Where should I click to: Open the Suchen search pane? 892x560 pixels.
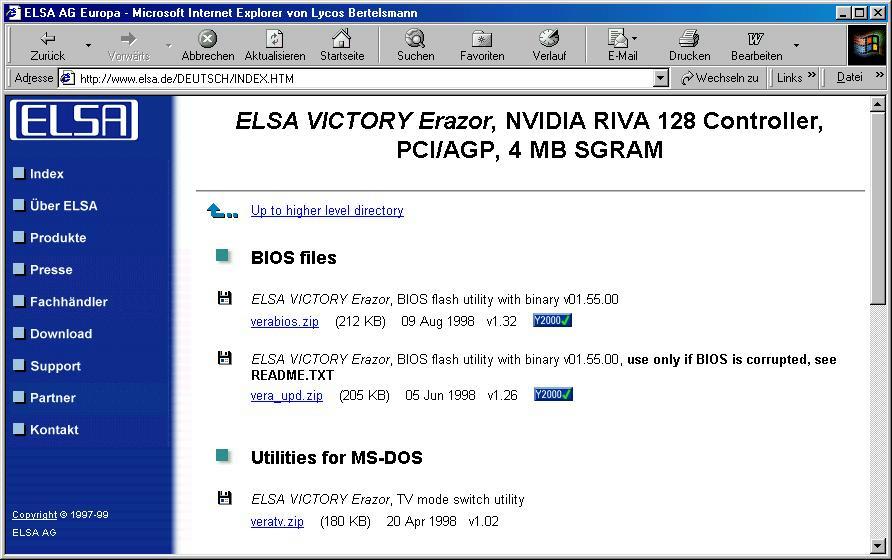(415, 46)
